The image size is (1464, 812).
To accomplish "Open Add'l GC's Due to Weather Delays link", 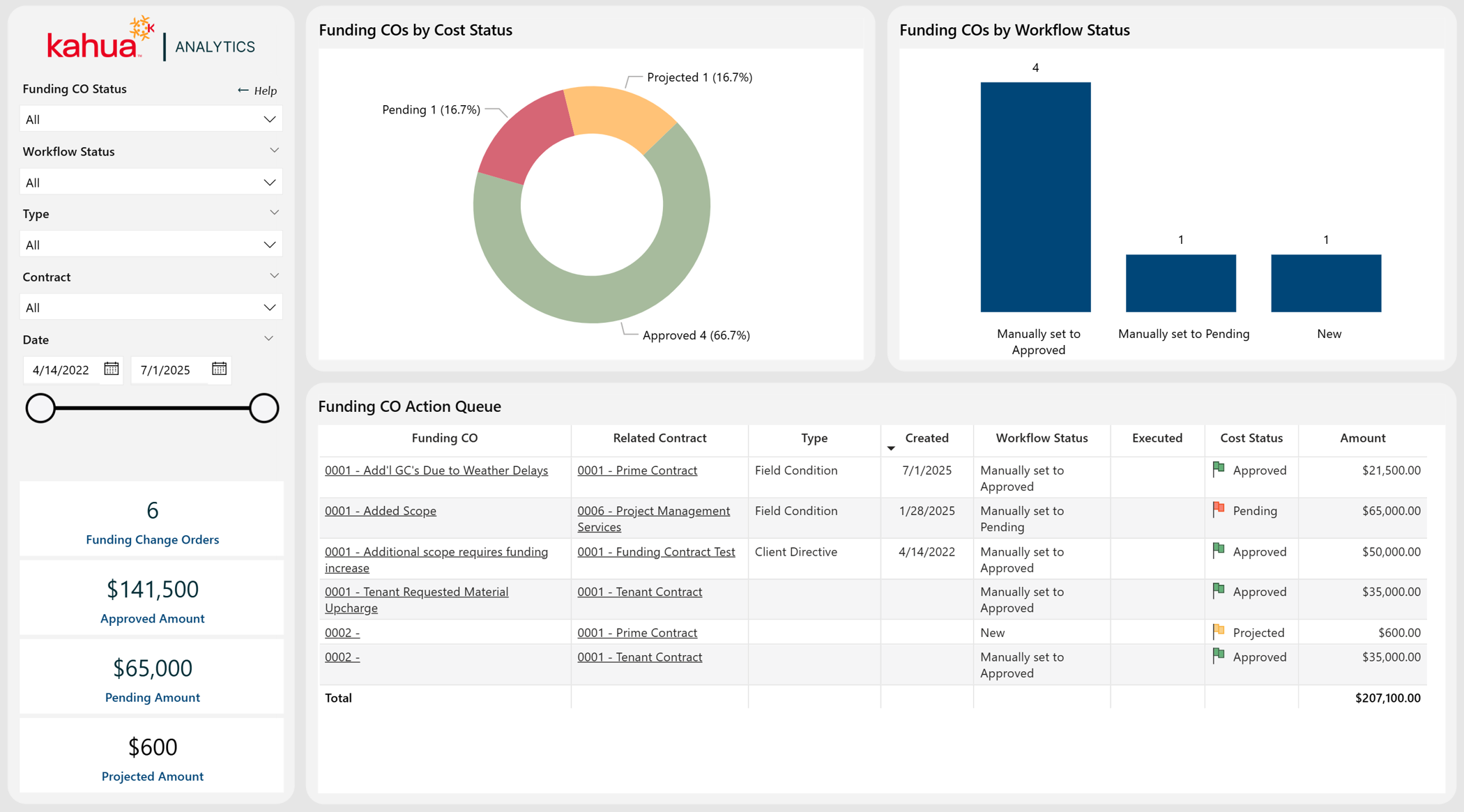I will [436, 470].
